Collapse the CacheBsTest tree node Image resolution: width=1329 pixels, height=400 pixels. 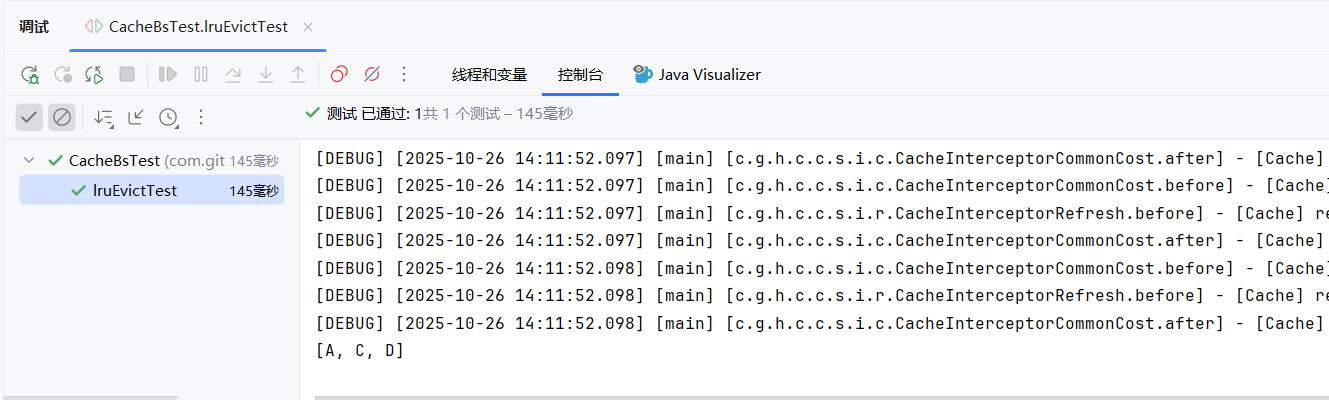(x=29, y=160)
